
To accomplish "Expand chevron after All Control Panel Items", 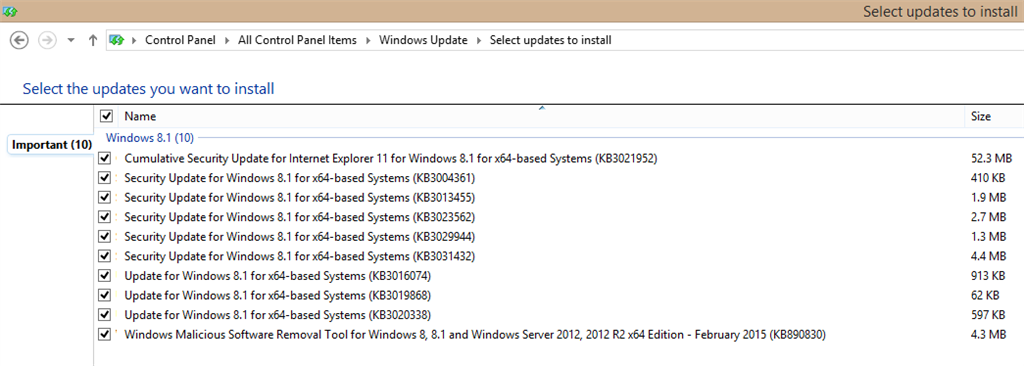I will [369, 41].
